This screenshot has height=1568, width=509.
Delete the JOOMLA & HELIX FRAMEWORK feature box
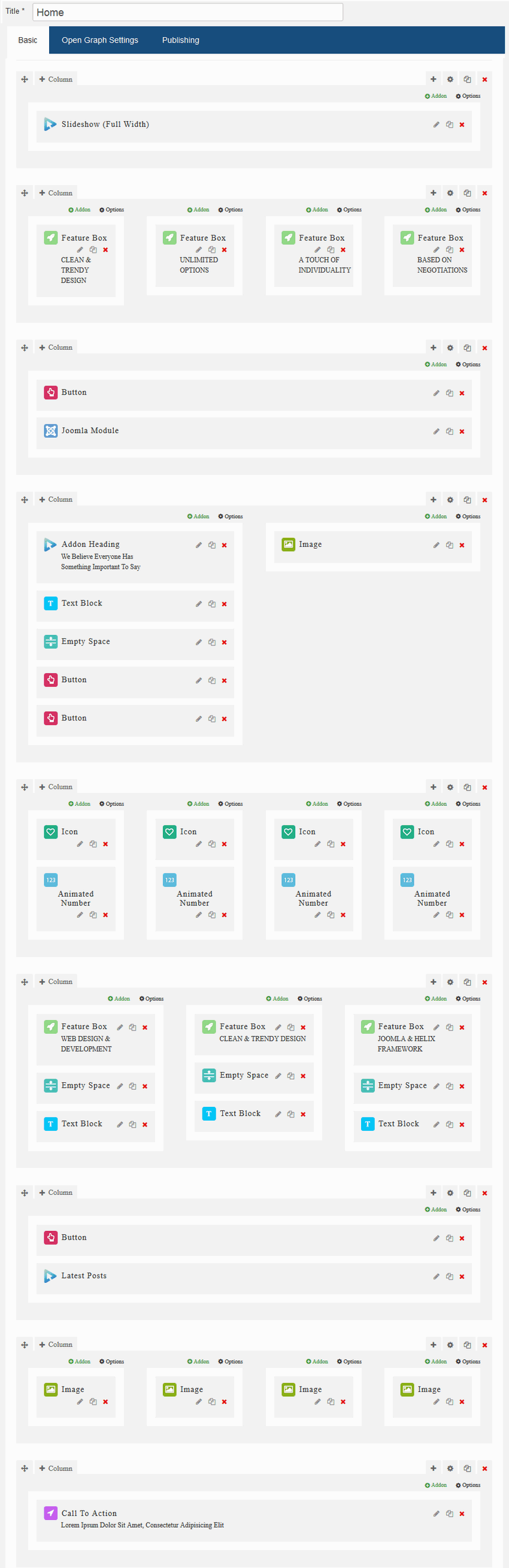(462, 1028)
